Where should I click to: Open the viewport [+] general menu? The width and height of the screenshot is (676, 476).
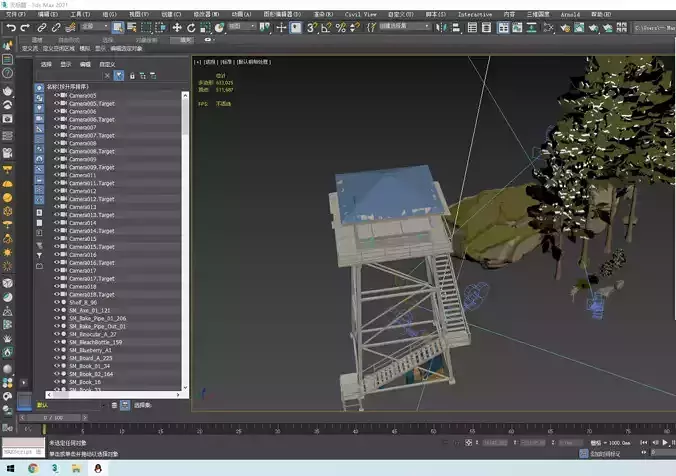point(197,62)
